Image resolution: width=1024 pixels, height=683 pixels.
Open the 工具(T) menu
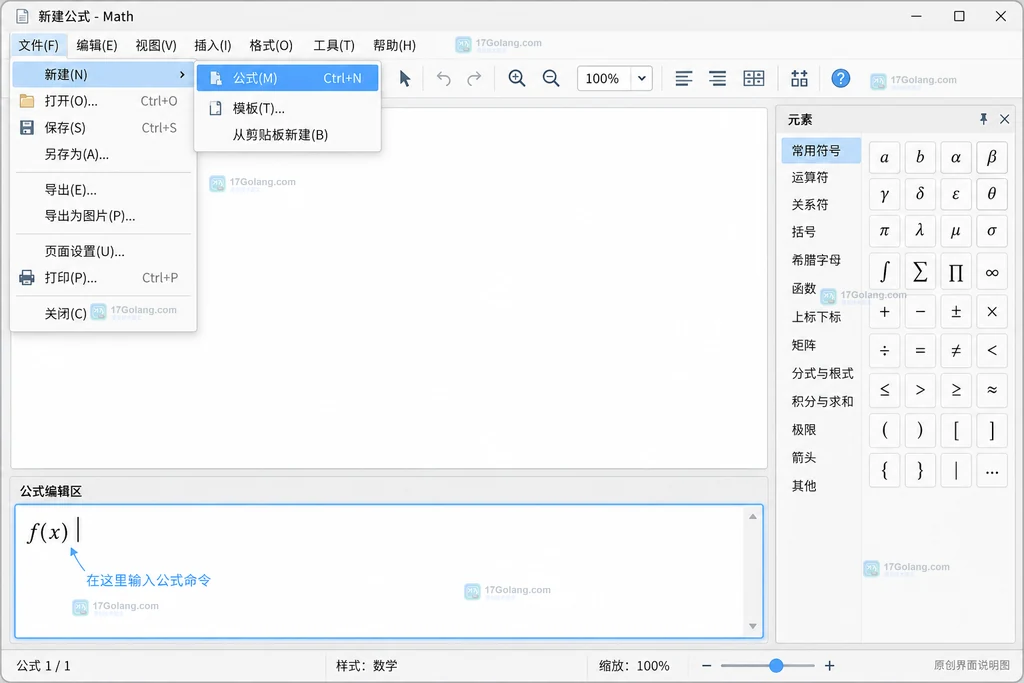coord(334,45)
